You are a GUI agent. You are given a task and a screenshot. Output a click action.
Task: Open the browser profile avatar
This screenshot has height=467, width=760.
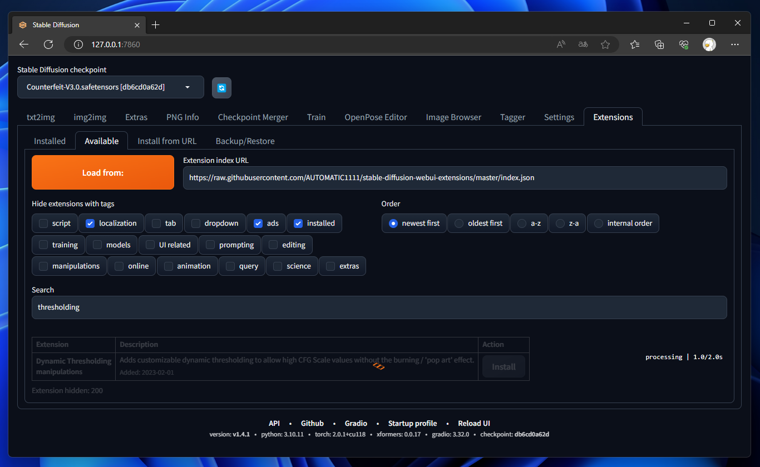pos(709,44)
